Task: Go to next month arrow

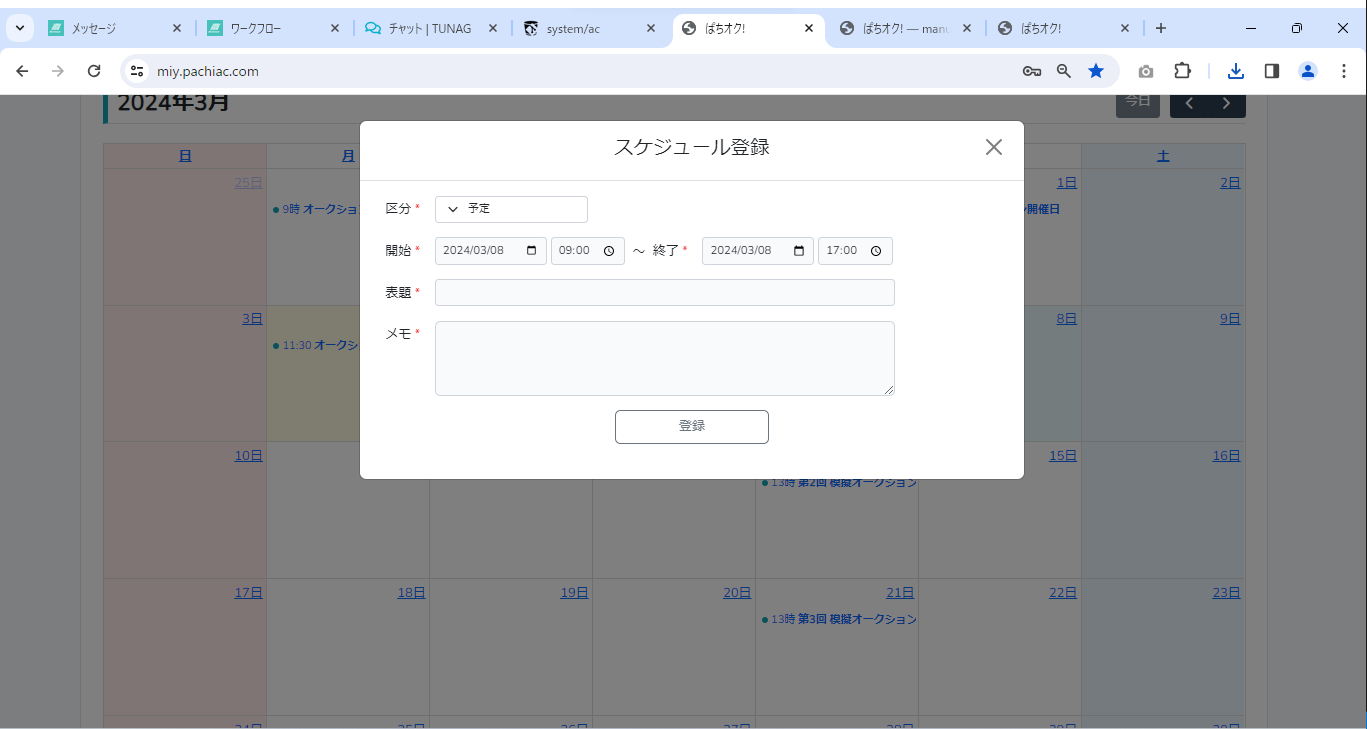Action: click(x=1227, y=103)
